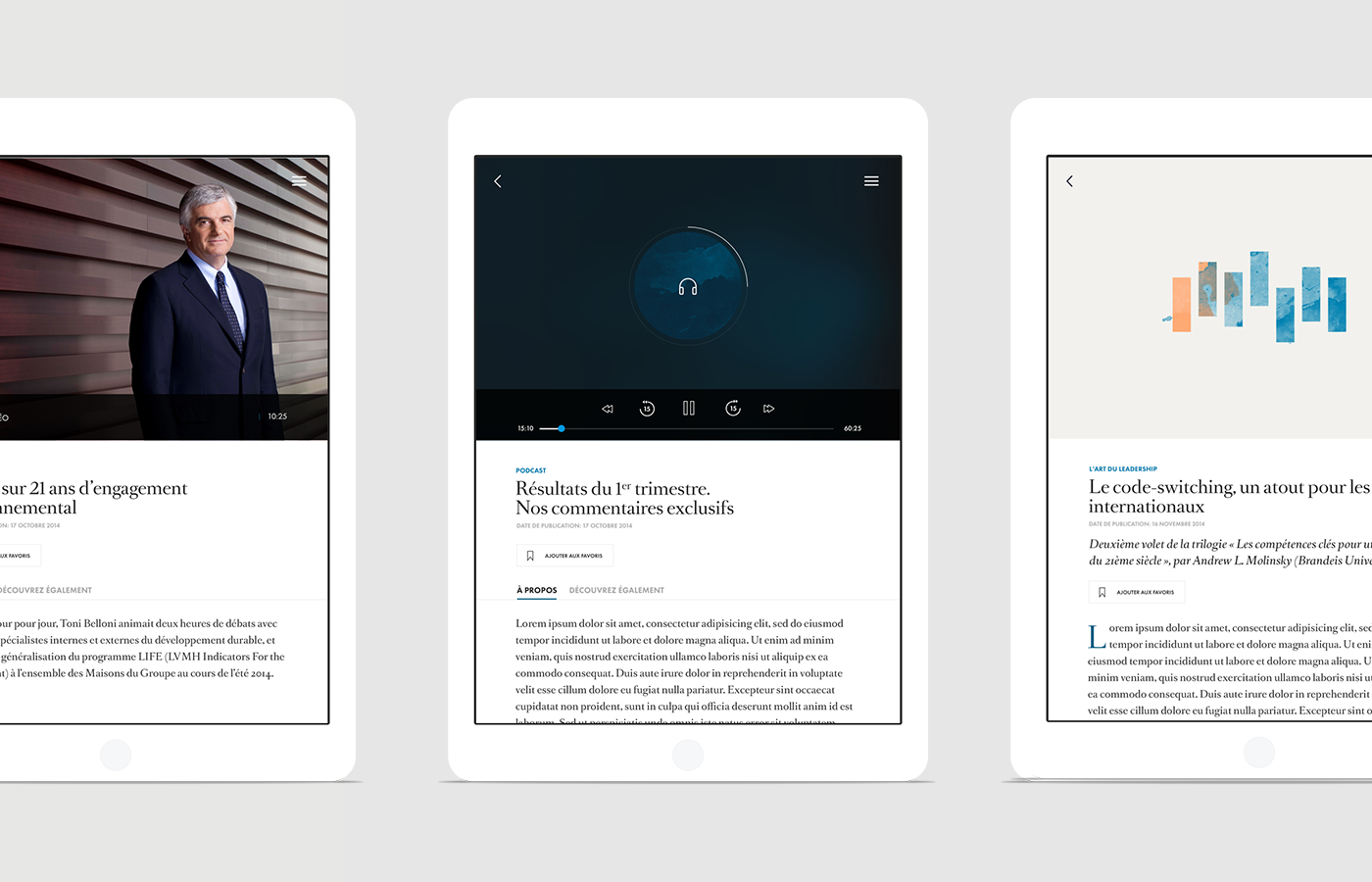Open DÉCOUVREZ ÉGALEMENT tab on the video article
The width and height of the screenshot is (1372, 882).
(45, 590)
